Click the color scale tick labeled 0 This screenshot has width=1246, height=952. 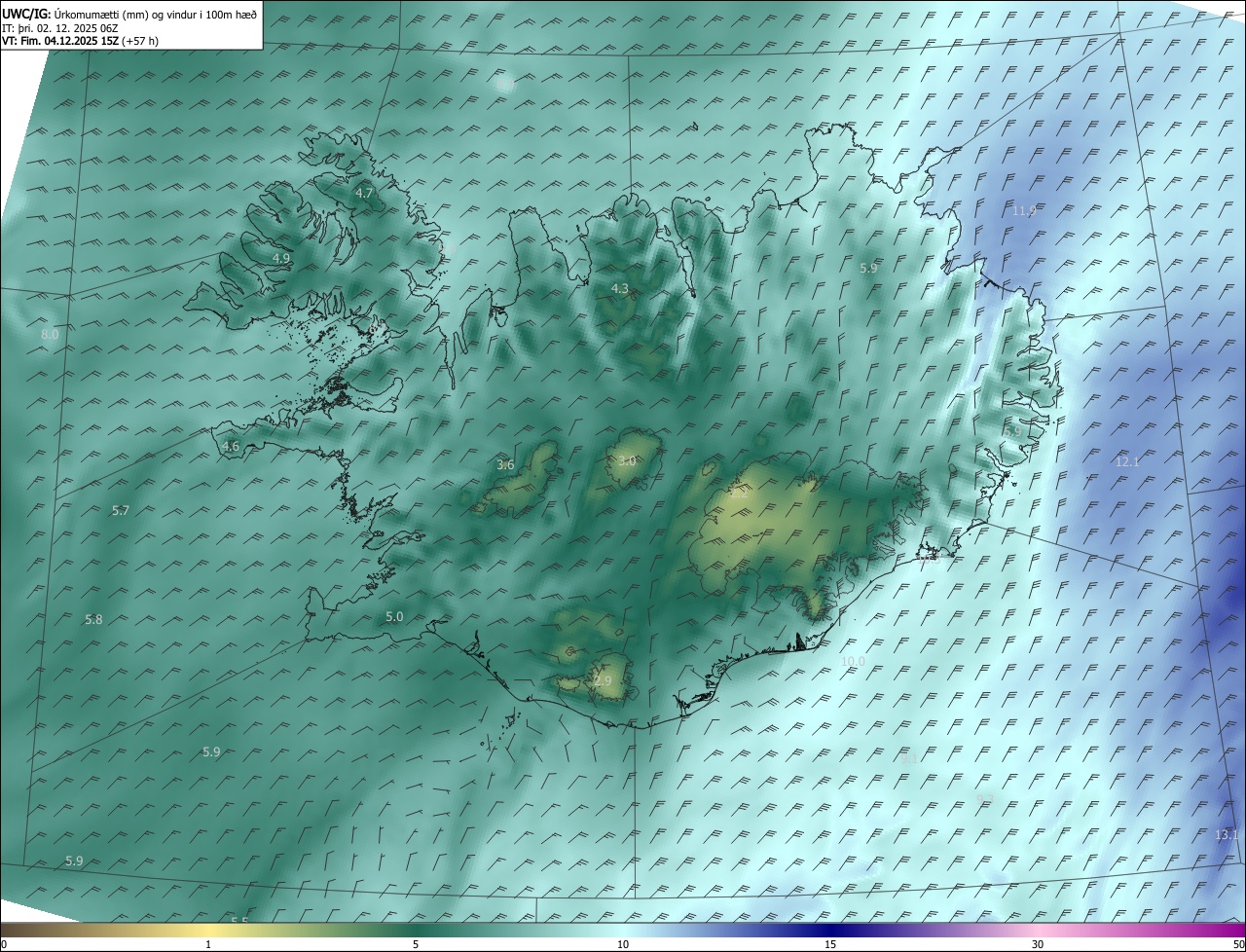coord(4,944)
